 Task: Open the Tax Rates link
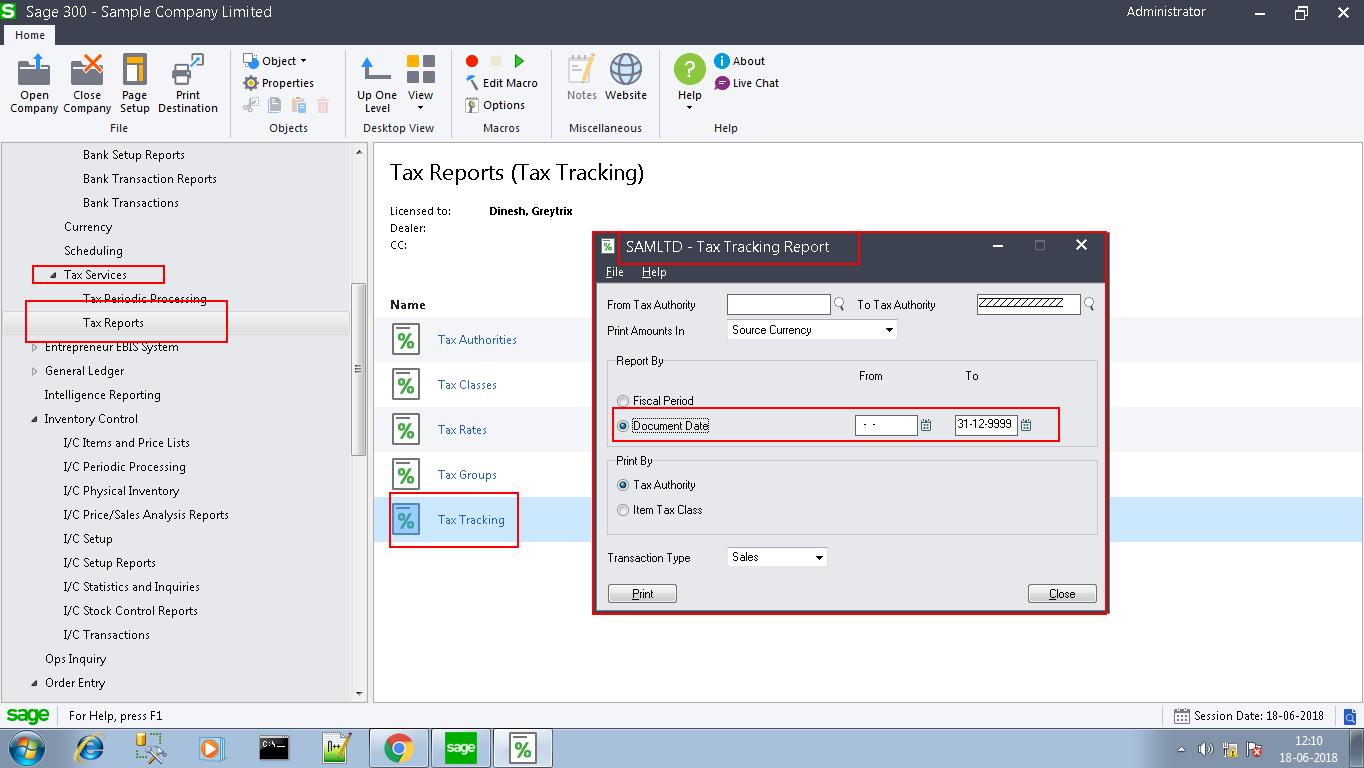[x=462, y=430]
